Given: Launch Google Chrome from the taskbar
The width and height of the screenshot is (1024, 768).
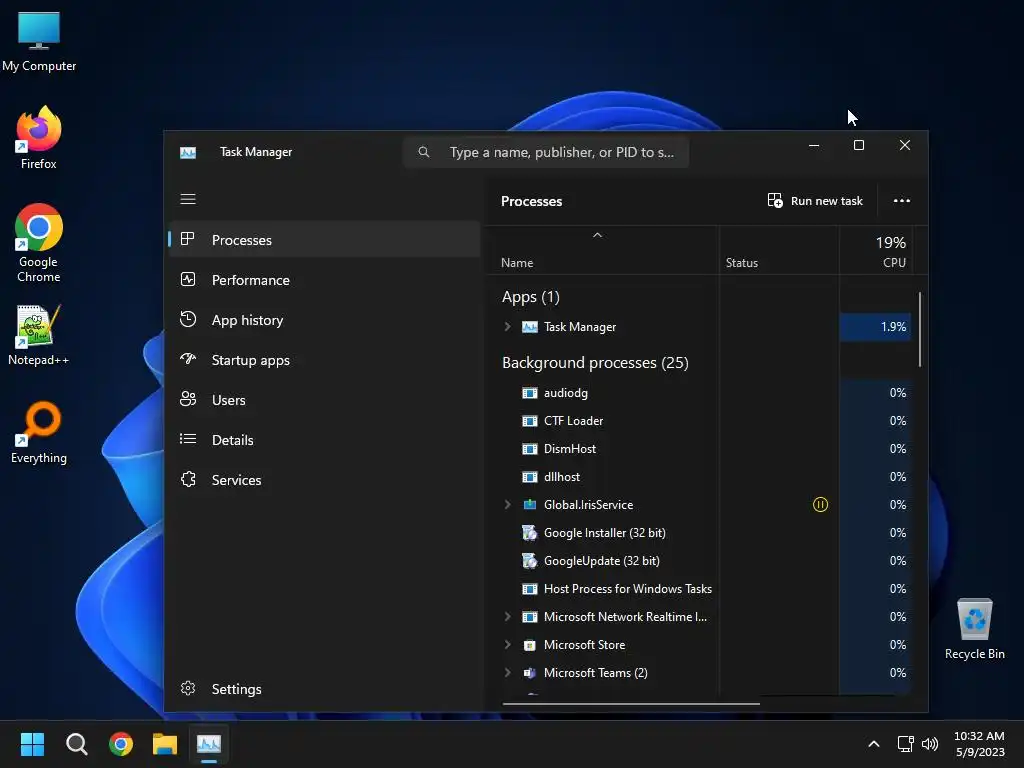Looking at the screenshot, I should pos(121,744).
